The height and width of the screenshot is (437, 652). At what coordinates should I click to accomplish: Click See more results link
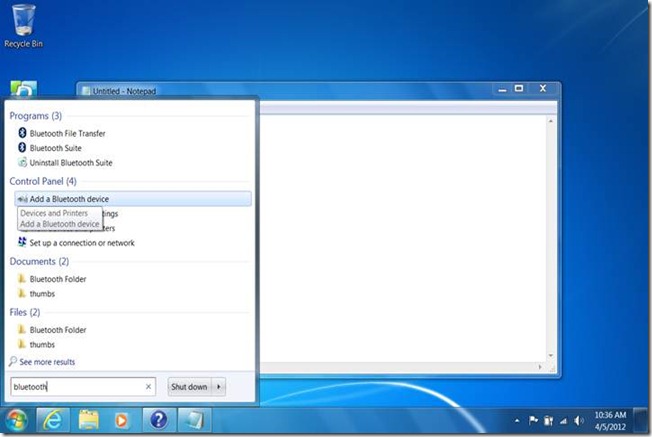(x=46, y=362)
